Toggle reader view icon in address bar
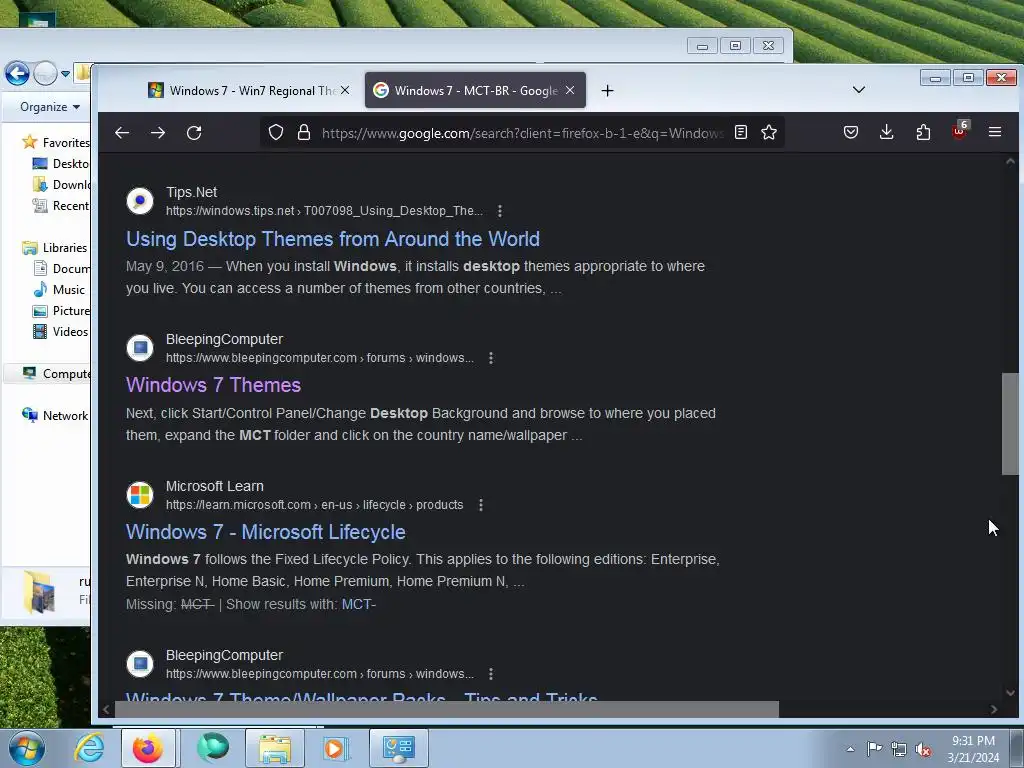 (x=741, y=133)
